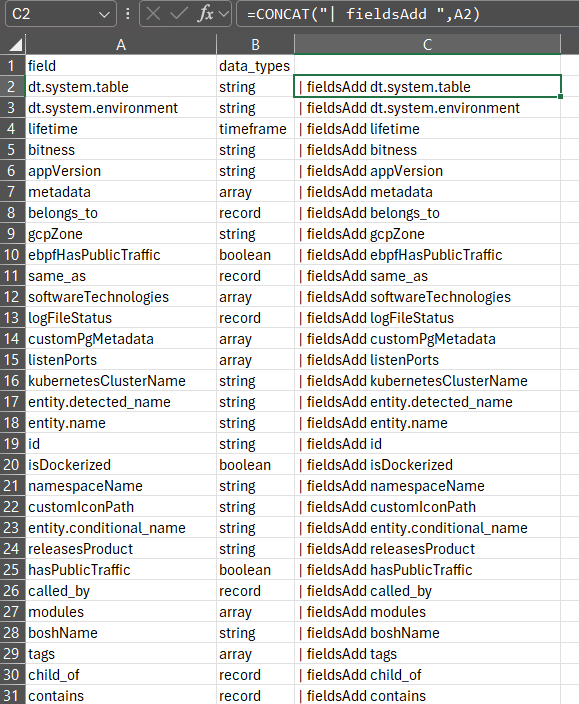
Task: Select '| fieldsAdd tags' cell
Action: 427,654
